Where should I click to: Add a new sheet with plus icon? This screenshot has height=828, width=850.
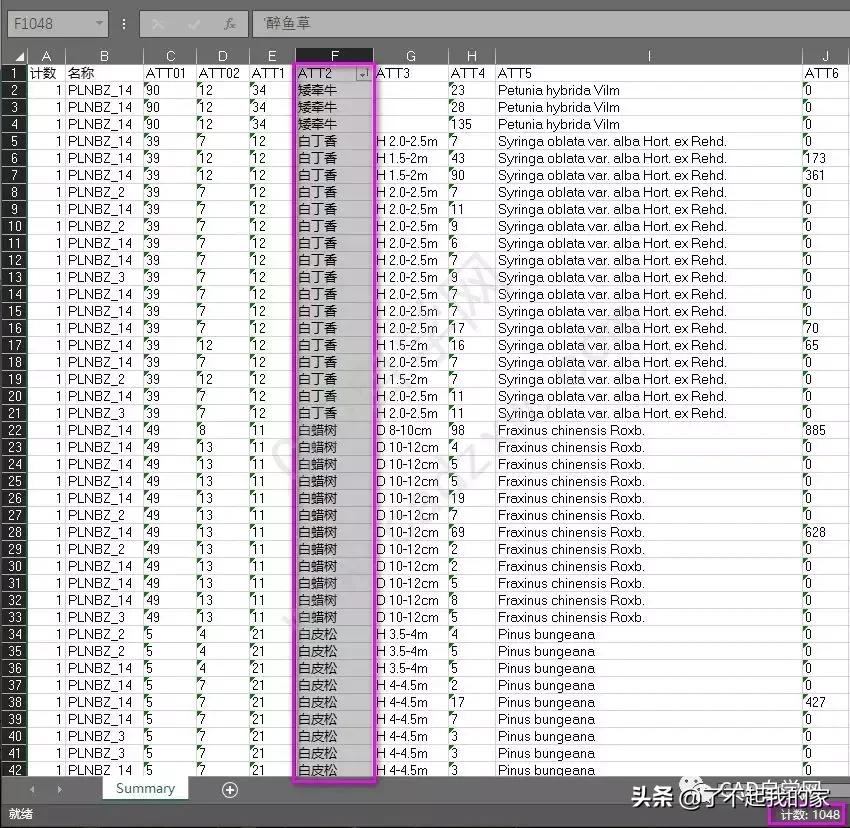pos(230,790)
